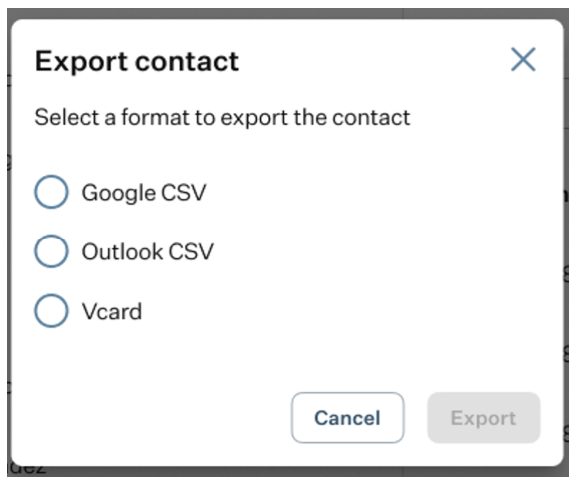The image size is (575, 480).
Task: Hit Export to download the contact
Action: [484, 418]
